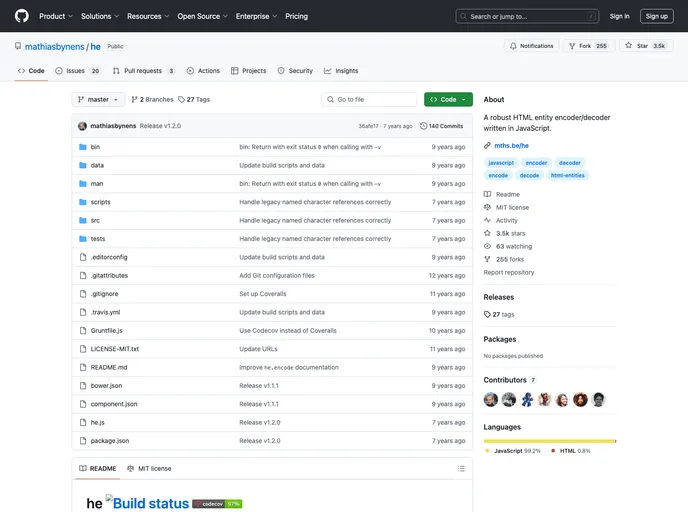688x512 pixels.
Task: Open the LICENSE-MIT.txt file
Action: 115,349
